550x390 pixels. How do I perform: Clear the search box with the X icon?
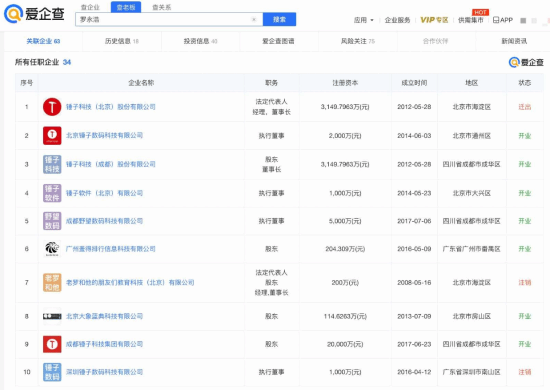click(254, 19)
